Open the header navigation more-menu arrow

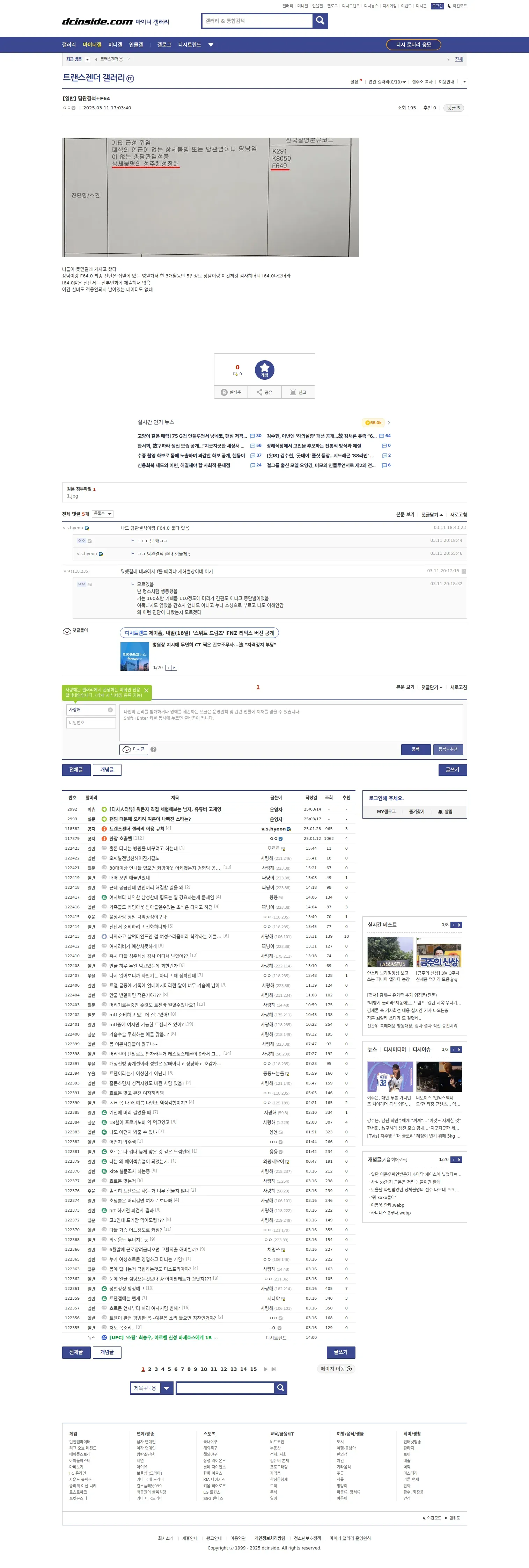coord(211,45)
